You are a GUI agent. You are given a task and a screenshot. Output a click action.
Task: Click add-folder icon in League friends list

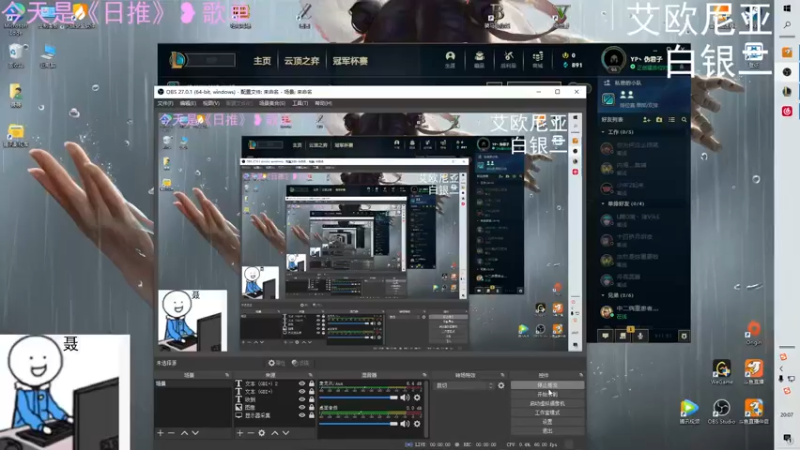pyautogui.click(x=659, y=119)
